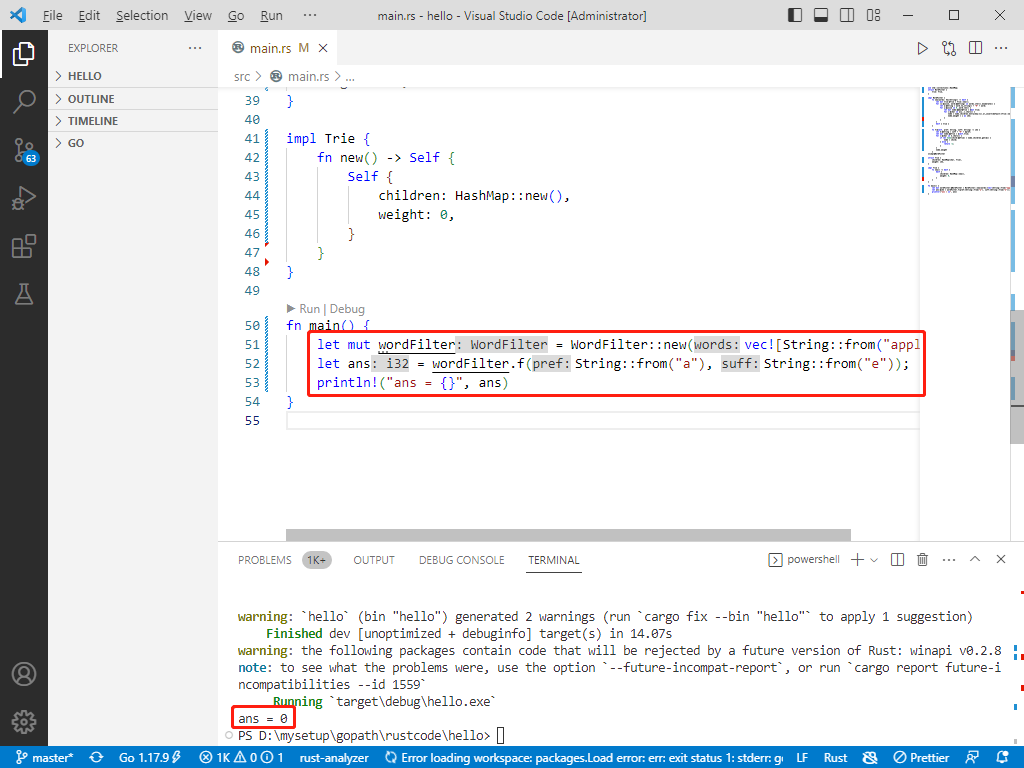Screen dimensions: 1024x768
Task: Open the Extensions view
Action: click(x=24, y=246)
